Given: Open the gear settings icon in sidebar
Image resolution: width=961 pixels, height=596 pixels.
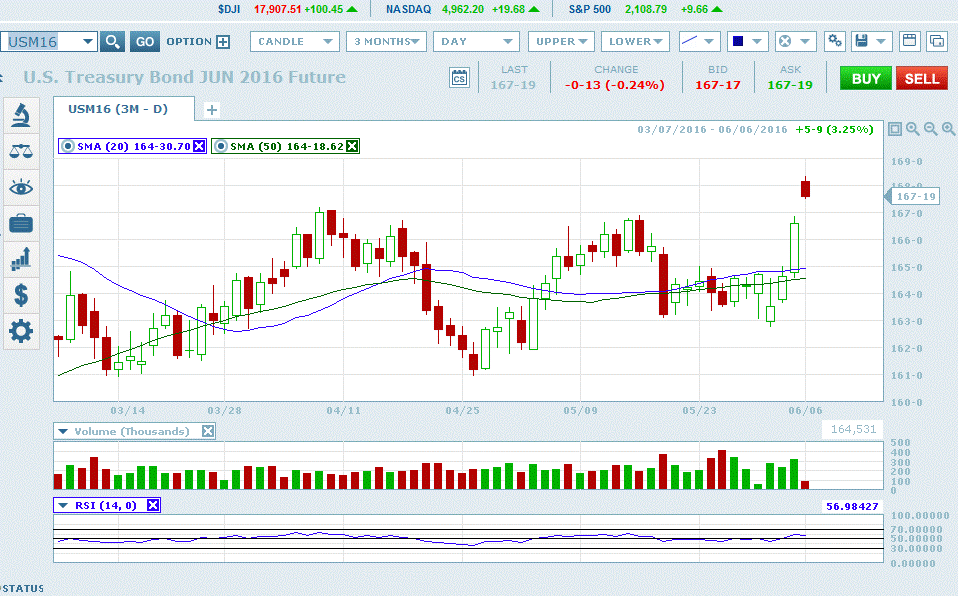Looking at the screenshot, I should click(20, 330).
